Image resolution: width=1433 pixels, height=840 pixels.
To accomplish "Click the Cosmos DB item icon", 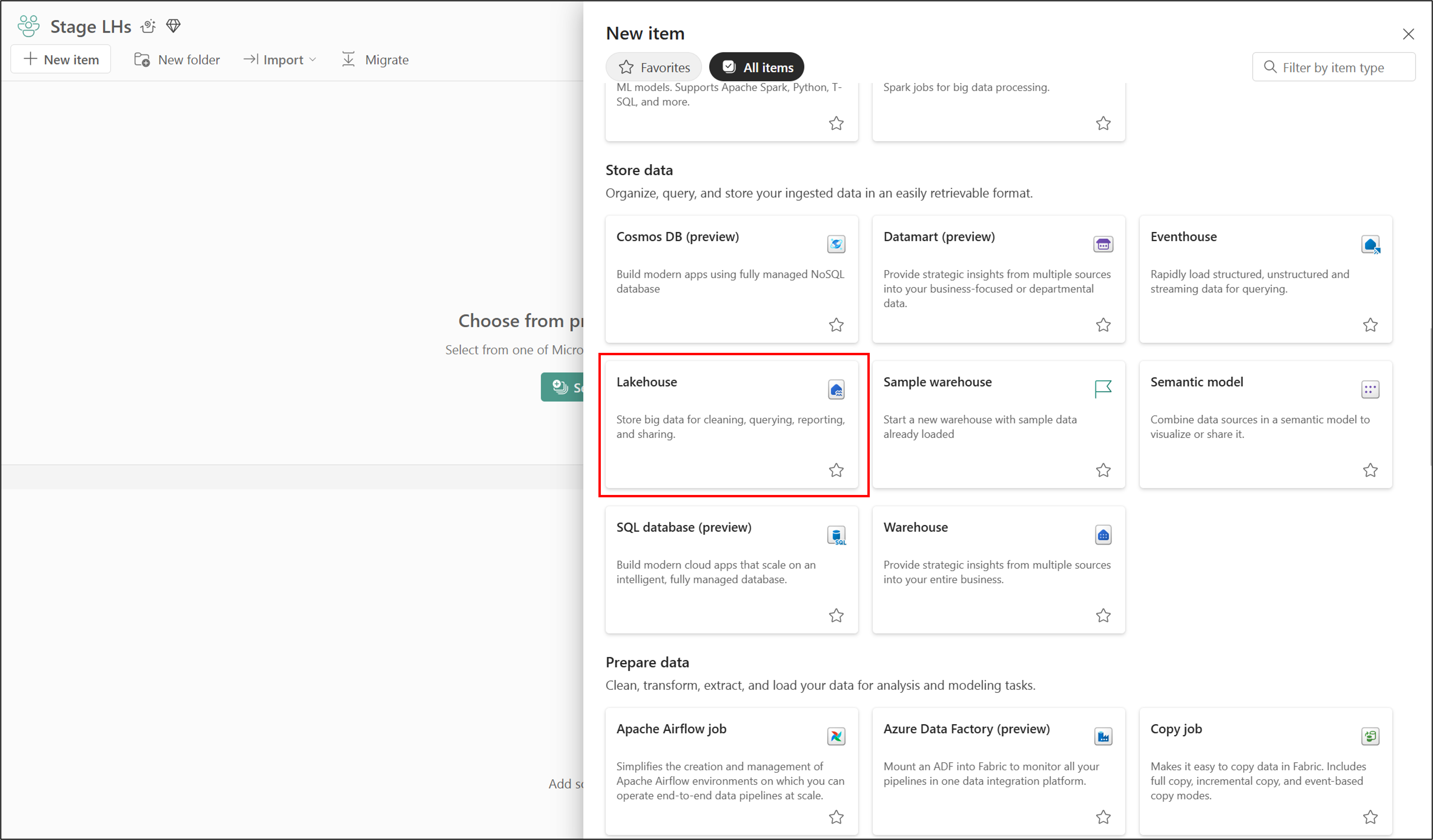I will 836,244.
